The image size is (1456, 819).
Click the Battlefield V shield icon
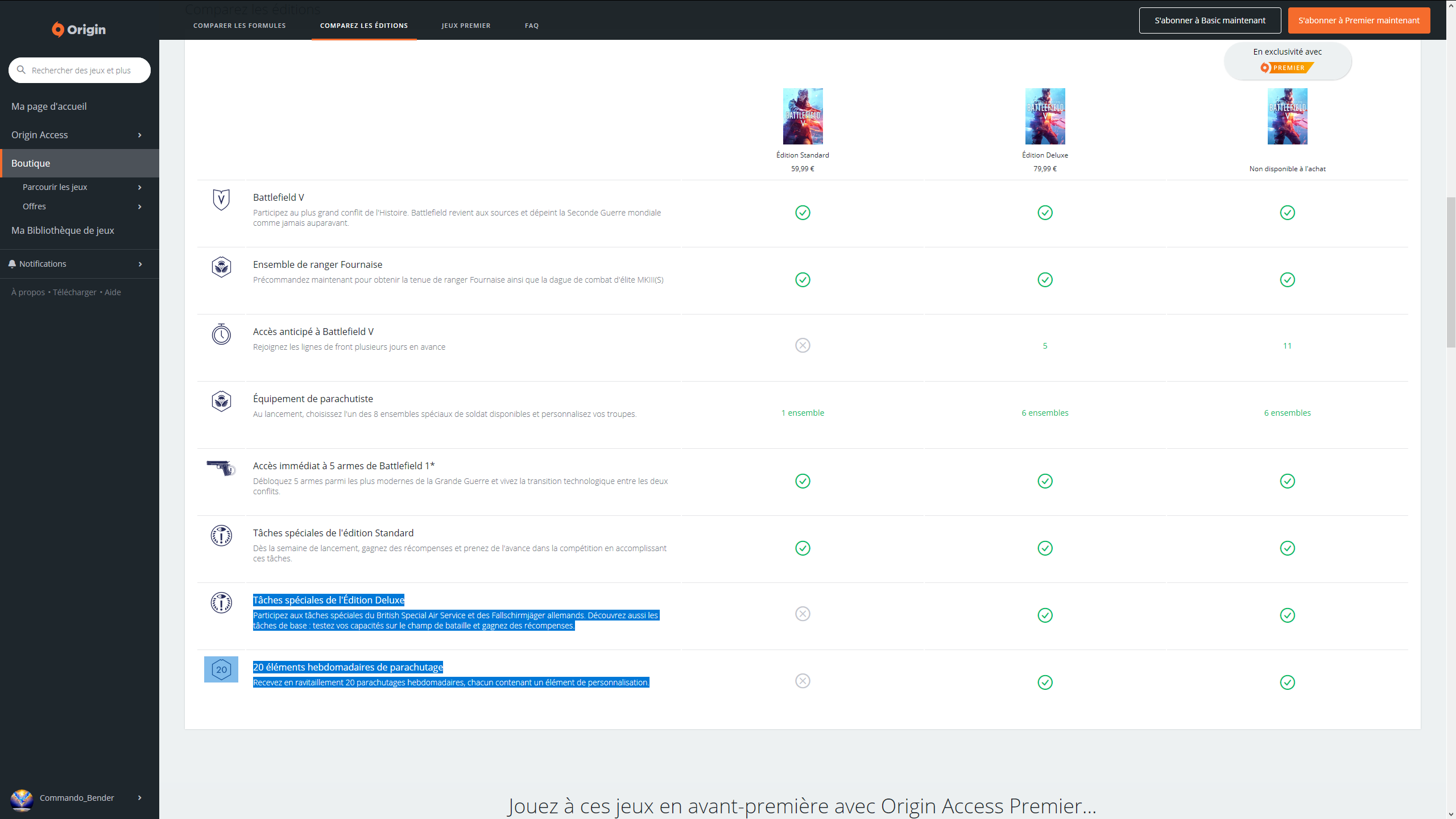pos(221,200)
